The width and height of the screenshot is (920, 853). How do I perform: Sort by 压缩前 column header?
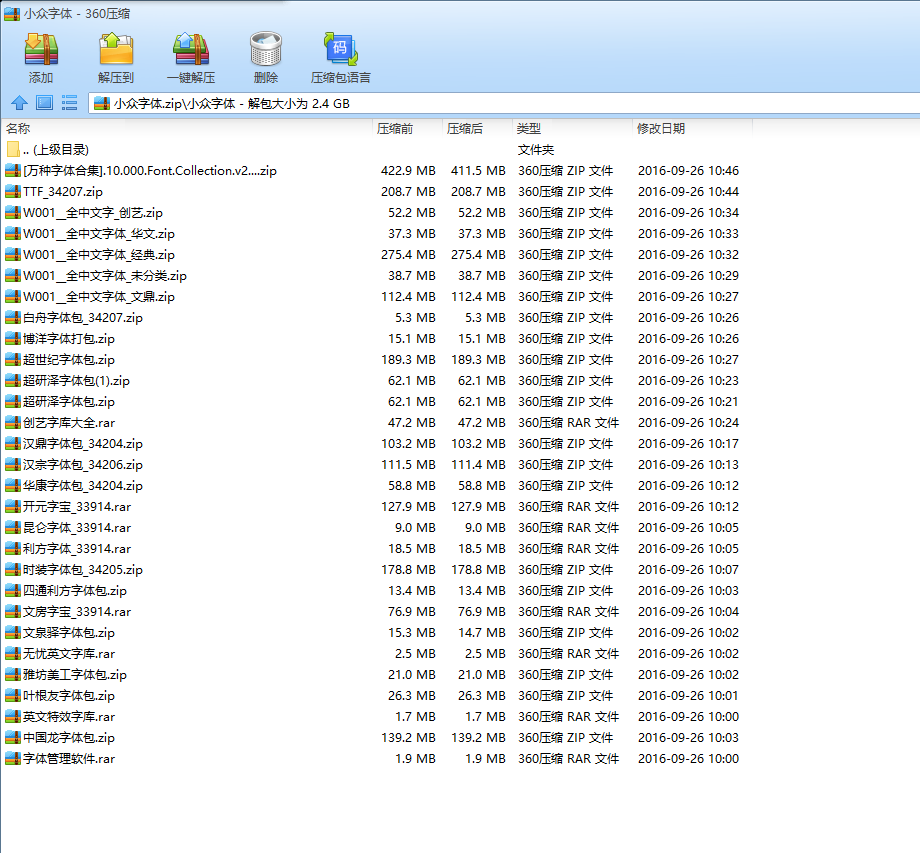click(x=407, y=128)
